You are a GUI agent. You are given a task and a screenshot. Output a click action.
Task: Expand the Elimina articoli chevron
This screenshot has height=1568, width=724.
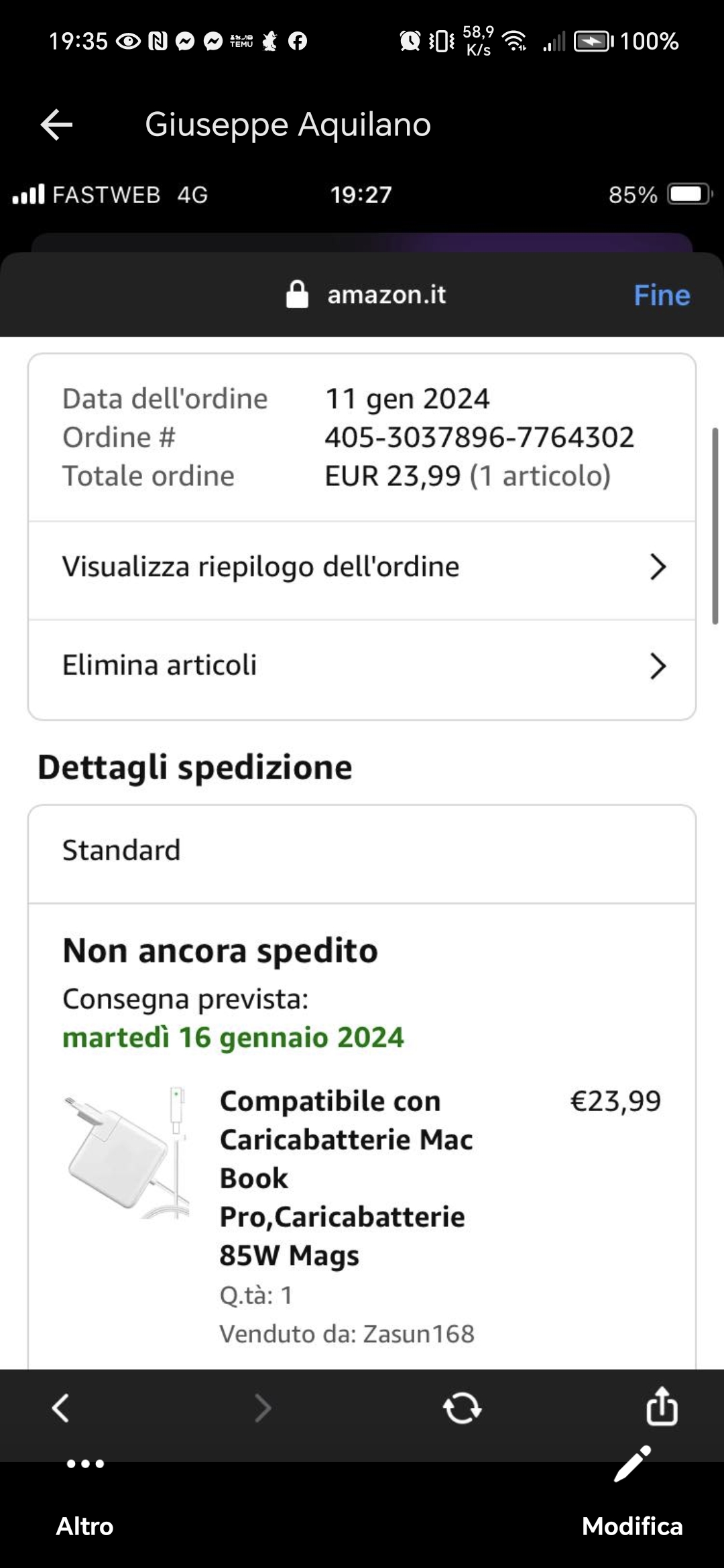click(658, 666)
